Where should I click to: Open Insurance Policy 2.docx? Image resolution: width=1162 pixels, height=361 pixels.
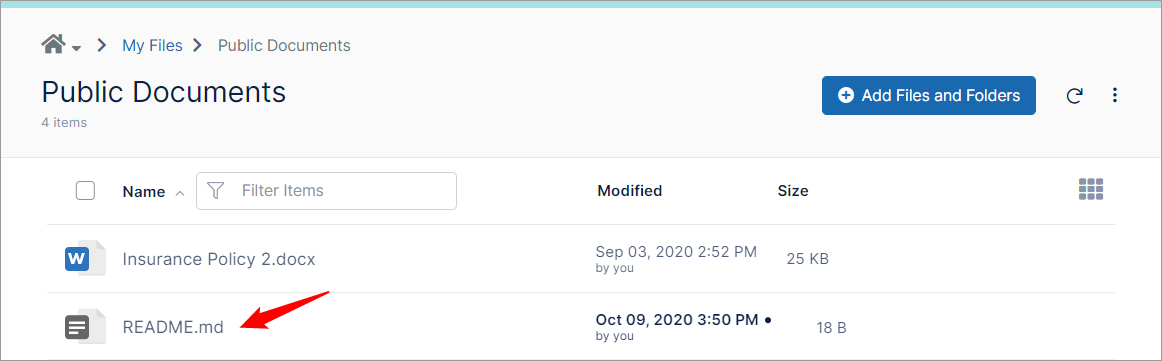click(219, 259)
